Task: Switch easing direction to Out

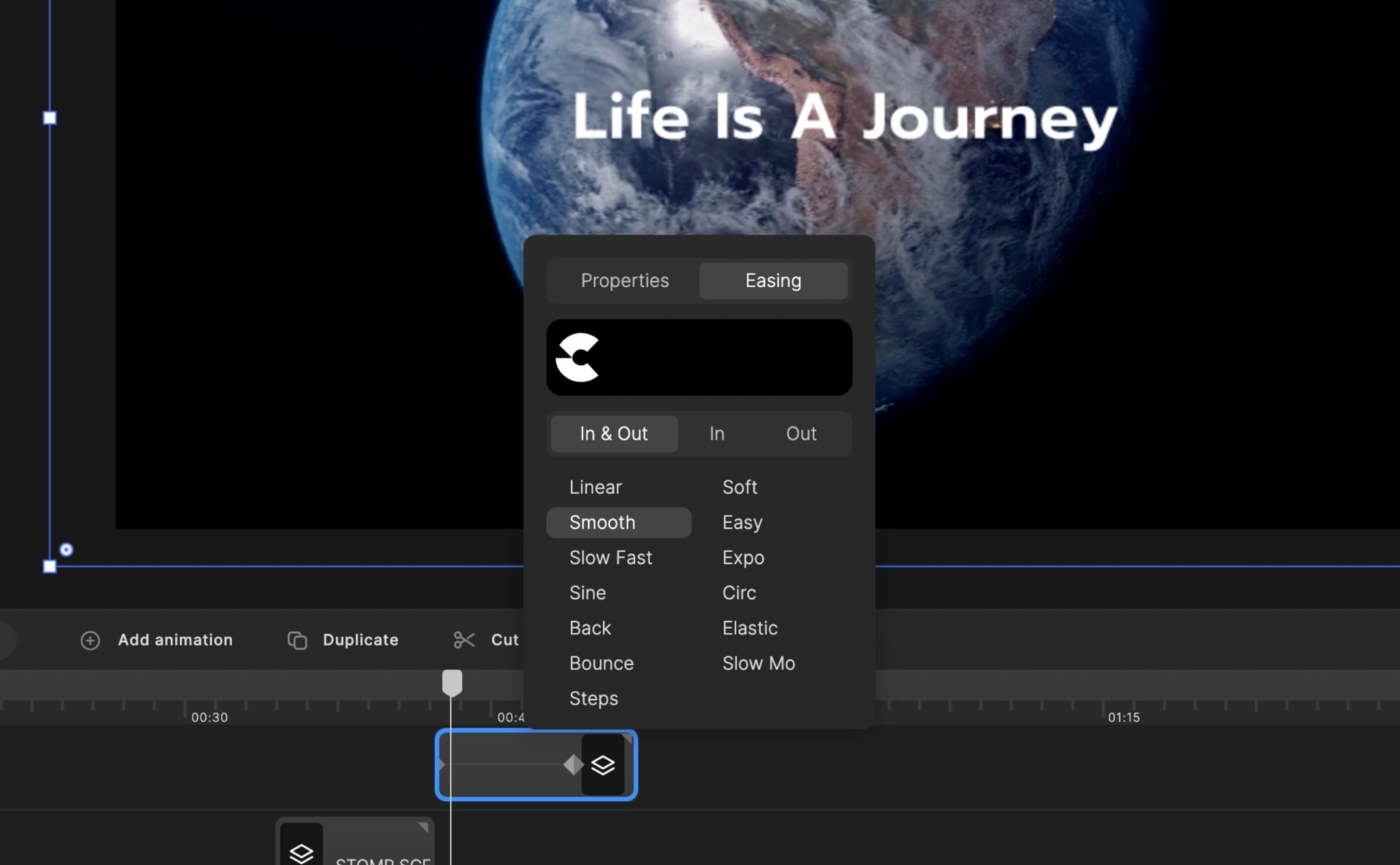Action: coord(801,434)
